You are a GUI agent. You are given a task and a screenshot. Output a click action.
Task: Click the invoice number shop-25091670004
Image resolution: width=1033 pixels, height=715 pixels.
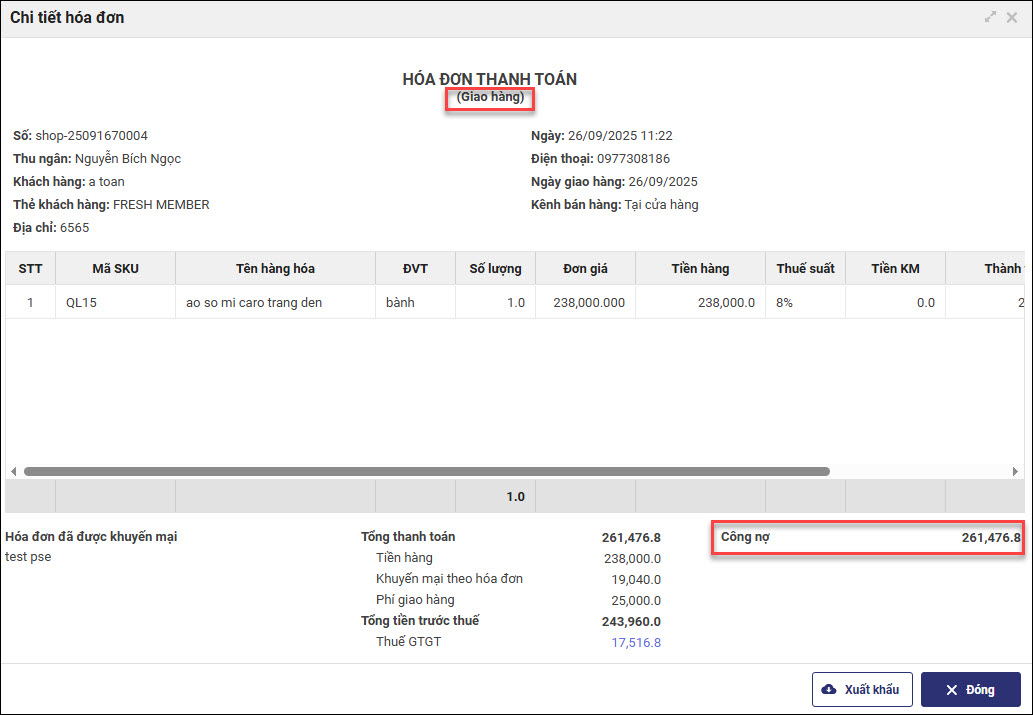(92, 135)
